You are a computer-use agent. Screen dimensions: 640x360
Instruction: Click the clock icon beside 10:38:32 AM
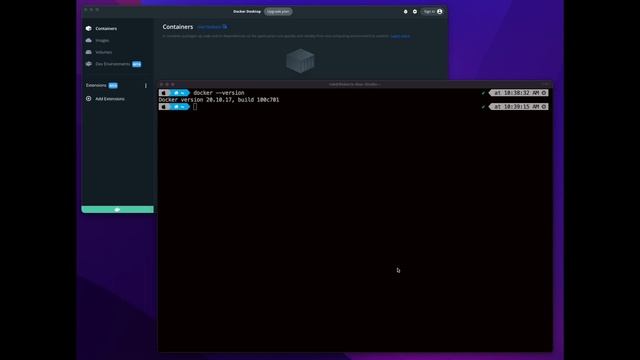(x=544, y=93)
